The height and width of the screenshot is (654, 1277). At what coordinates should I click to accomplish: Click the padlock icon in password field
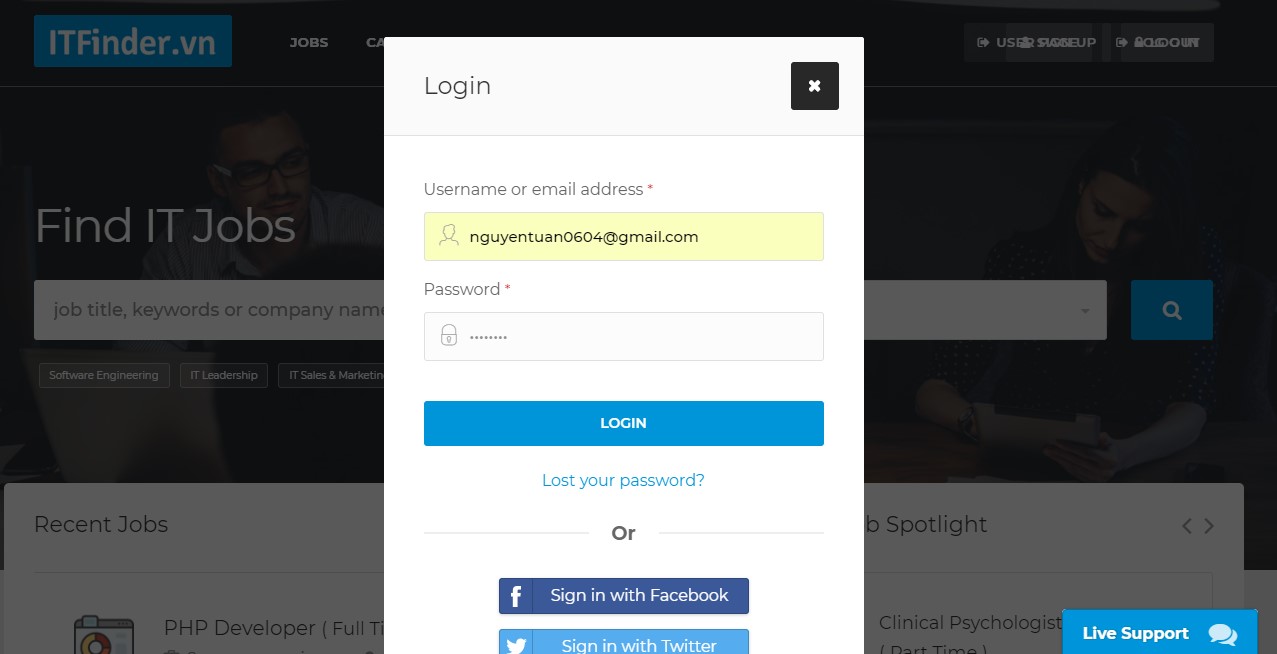pos(449,336)
